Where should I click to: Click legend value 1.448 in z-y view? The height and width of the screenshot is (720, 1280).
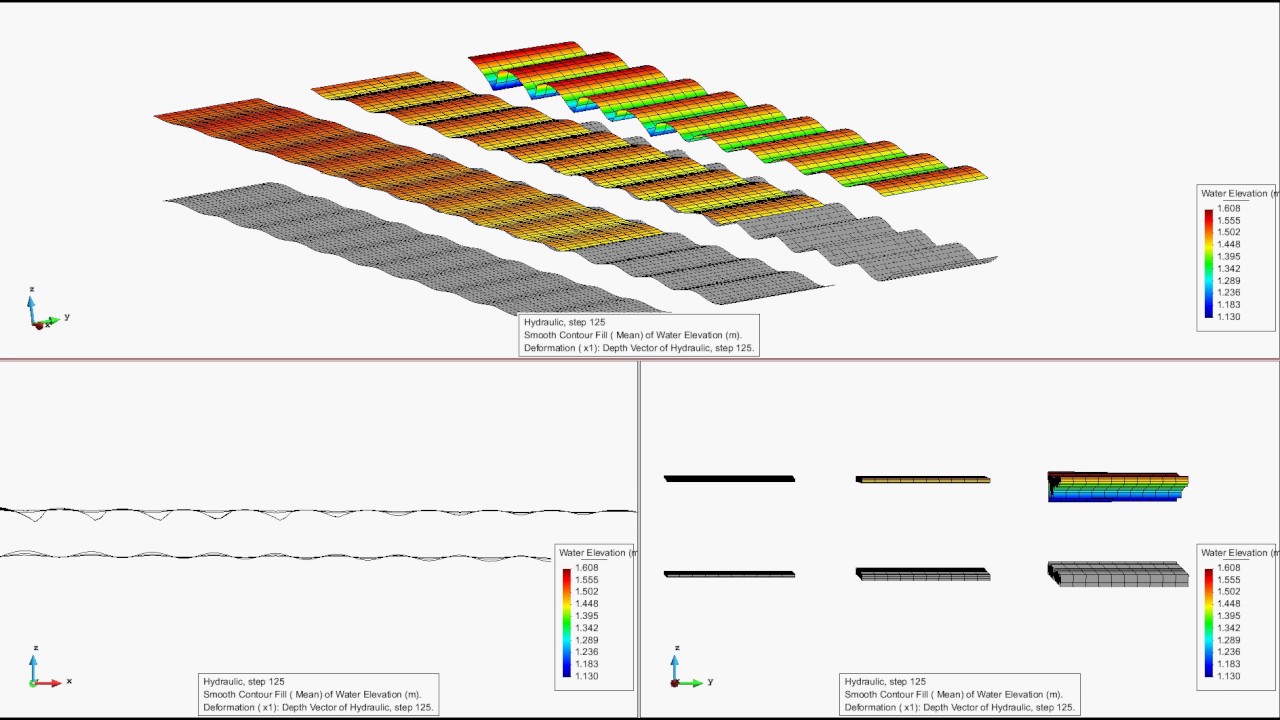coord(1228,604)
